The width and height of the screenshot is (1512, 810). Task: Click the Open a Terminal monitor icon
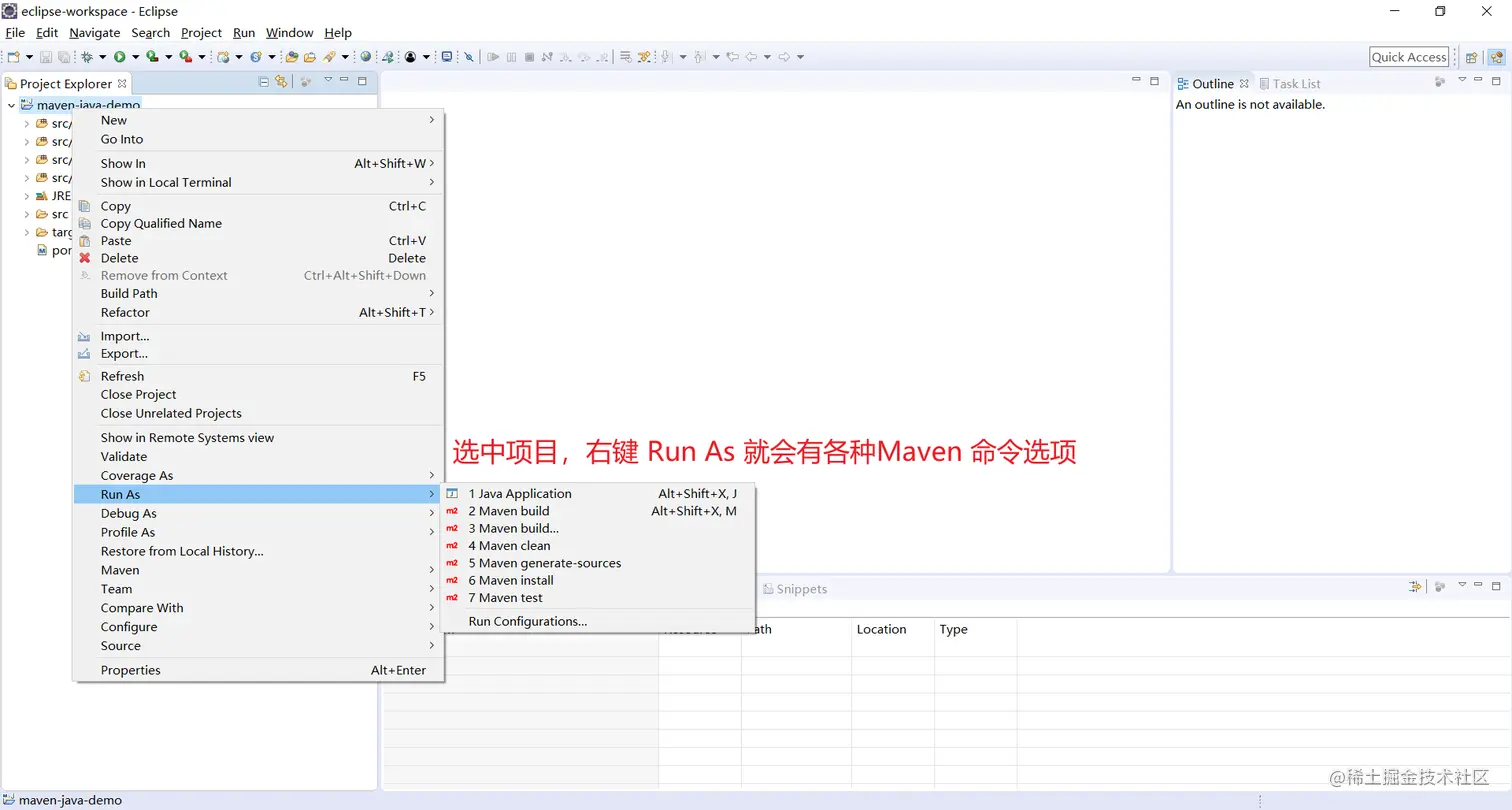click(x=446, y=57)
